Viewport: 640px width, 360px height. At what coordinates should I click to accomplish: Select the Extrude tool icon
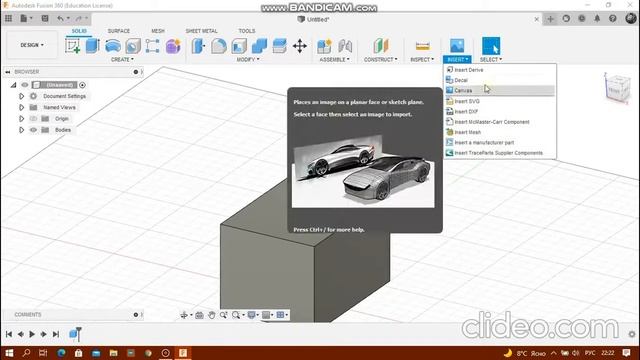[93, 46]
